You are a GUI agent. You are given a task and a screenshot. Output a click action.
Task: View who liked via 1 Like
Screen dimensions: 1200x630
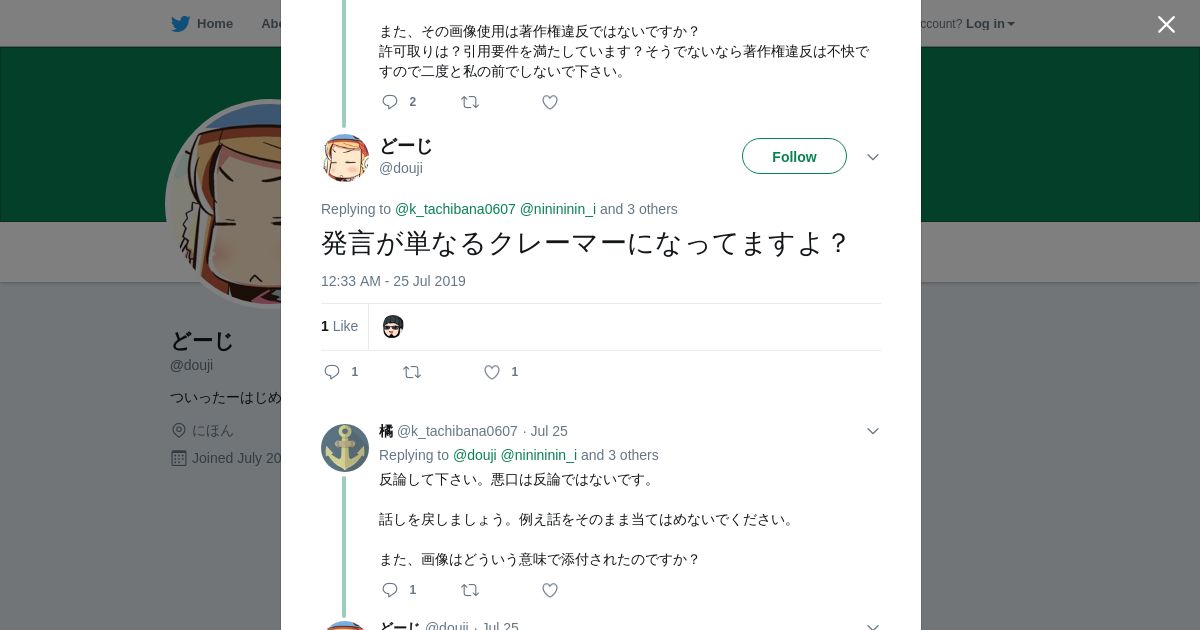pyautogui.click(x=339, y=326)
